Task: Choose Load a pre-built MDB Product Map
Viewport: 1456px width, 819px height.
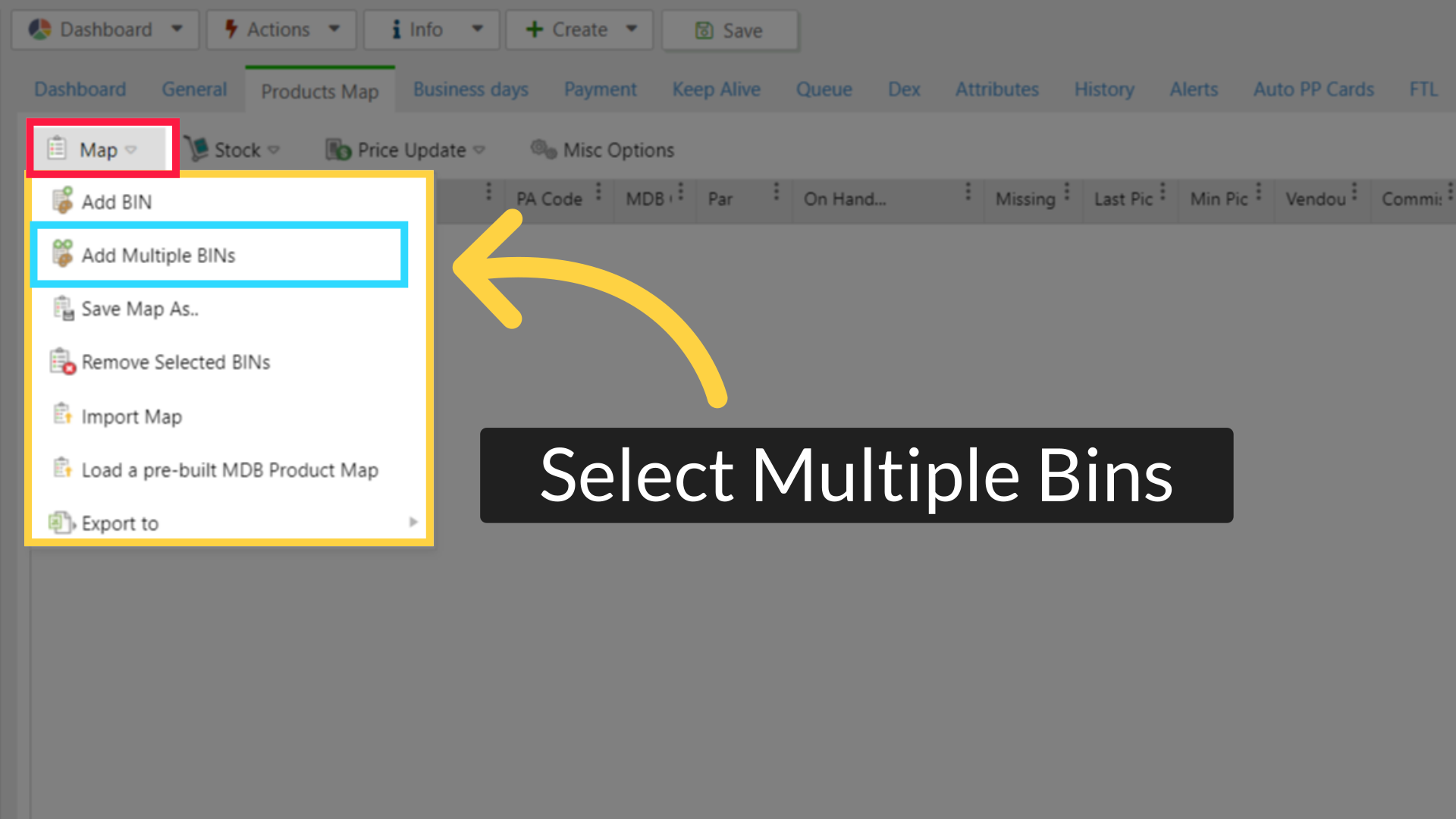Action: tap(231, 470)
